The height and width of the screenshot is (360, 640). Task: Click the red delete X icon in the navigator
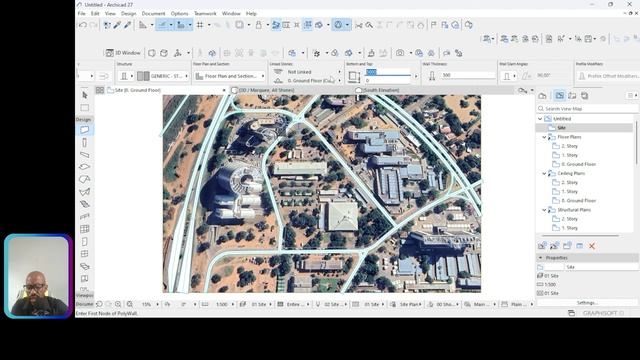point(592,246)
